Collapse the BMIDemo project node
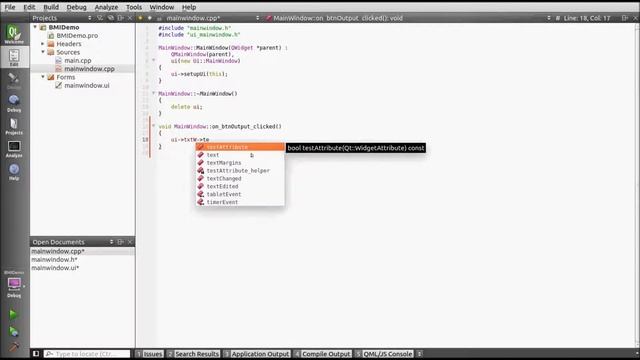Image resolution: width=640 pixels, height=360 pixels. coord(35,27)
